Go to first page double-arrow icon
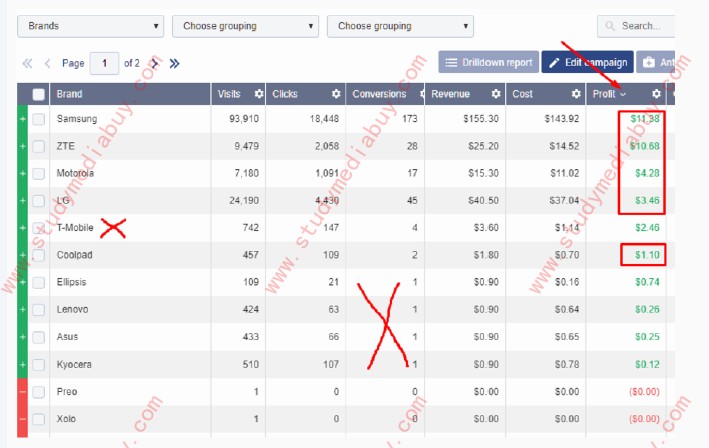709x448 pixels. (27, 63)
